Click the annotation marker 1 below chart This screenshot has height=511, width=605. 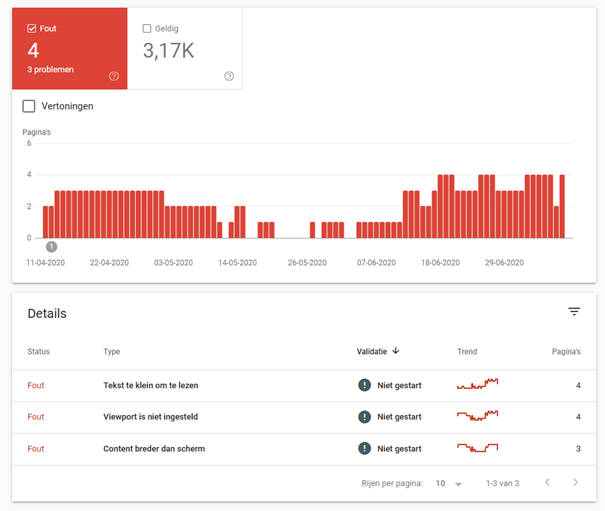pyautogui.click(x=51, y=247)
